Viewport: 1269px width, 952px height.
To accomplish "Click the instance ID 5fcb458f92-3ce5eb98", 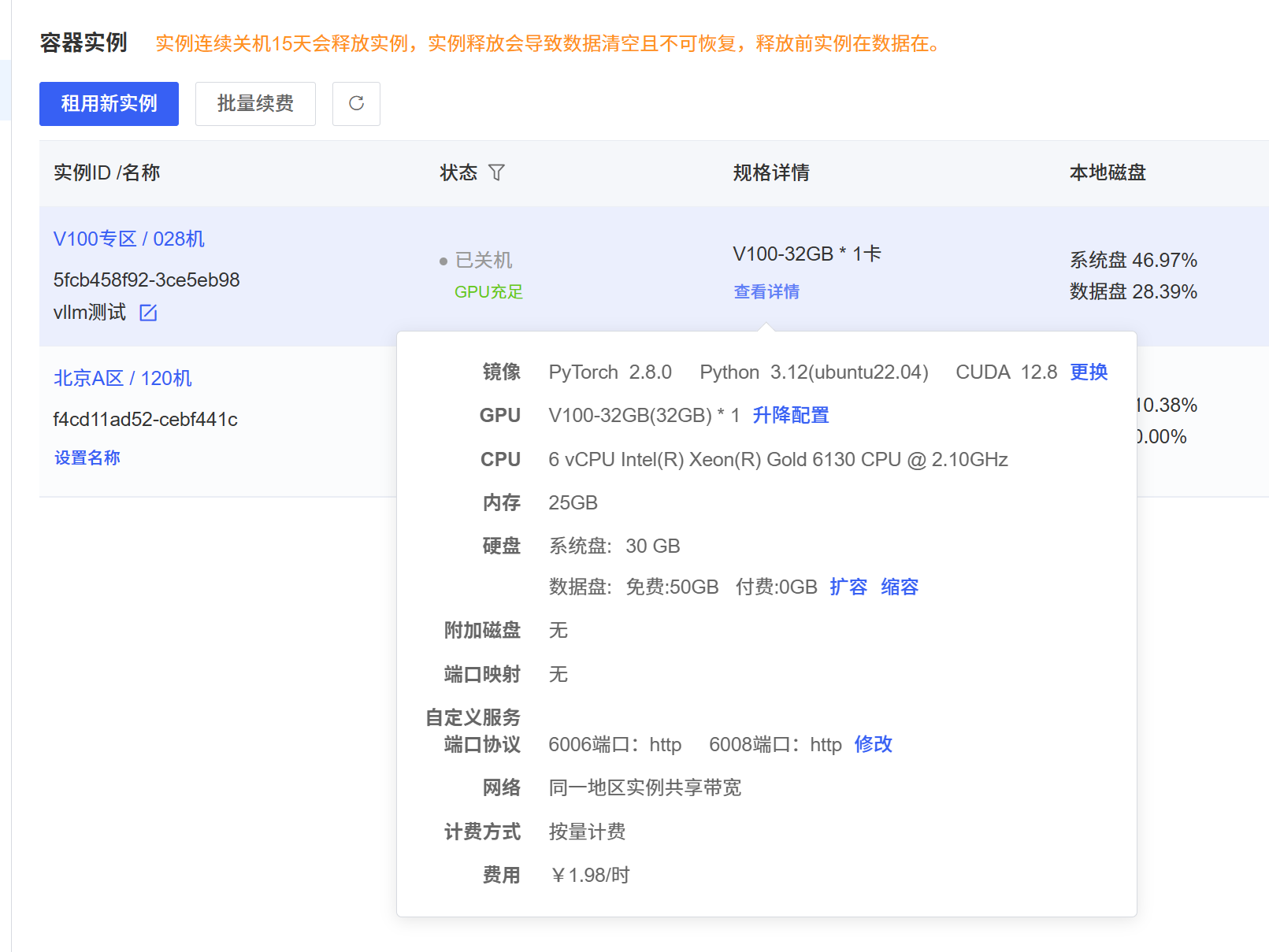I will (147, 280).
